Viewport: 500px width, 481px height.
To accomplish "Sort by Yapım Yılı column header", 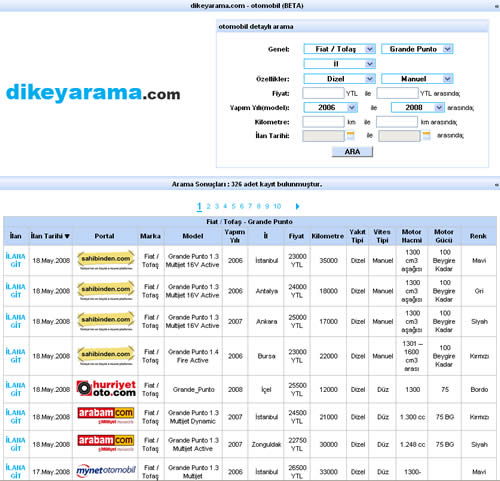I will [235, 236].
